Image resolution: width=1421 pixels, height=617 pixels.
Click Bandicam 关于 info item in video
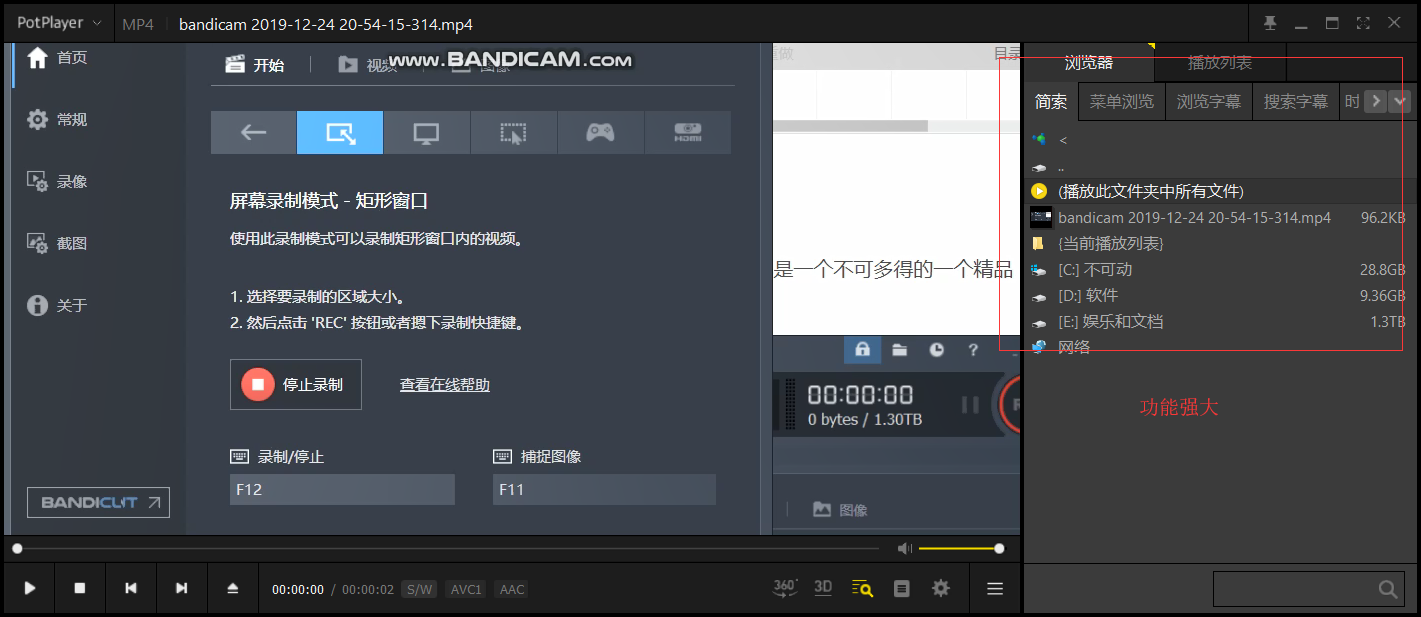click(x=58, y=306)
